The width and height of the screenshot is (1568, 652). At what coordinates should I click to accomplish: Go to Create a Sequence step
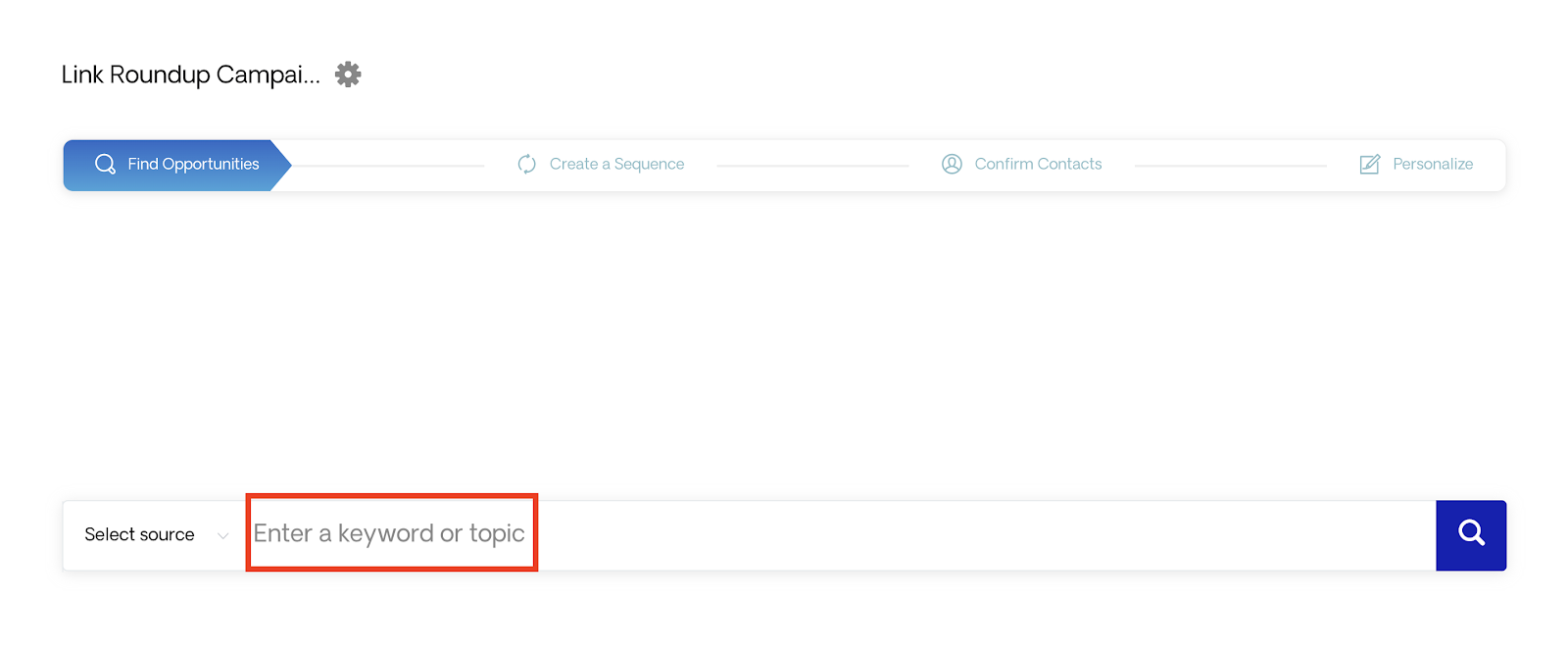tap(601, 165)
